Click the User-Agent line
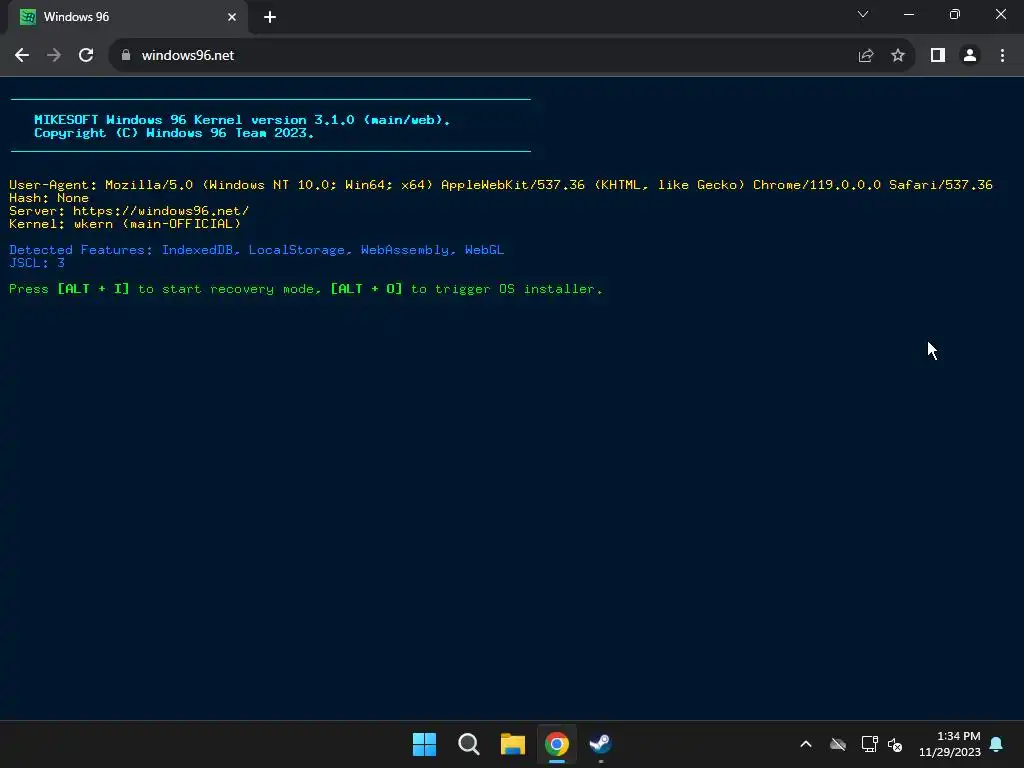This screenshot has height=768, width=1024. click(x=501, y=185)
